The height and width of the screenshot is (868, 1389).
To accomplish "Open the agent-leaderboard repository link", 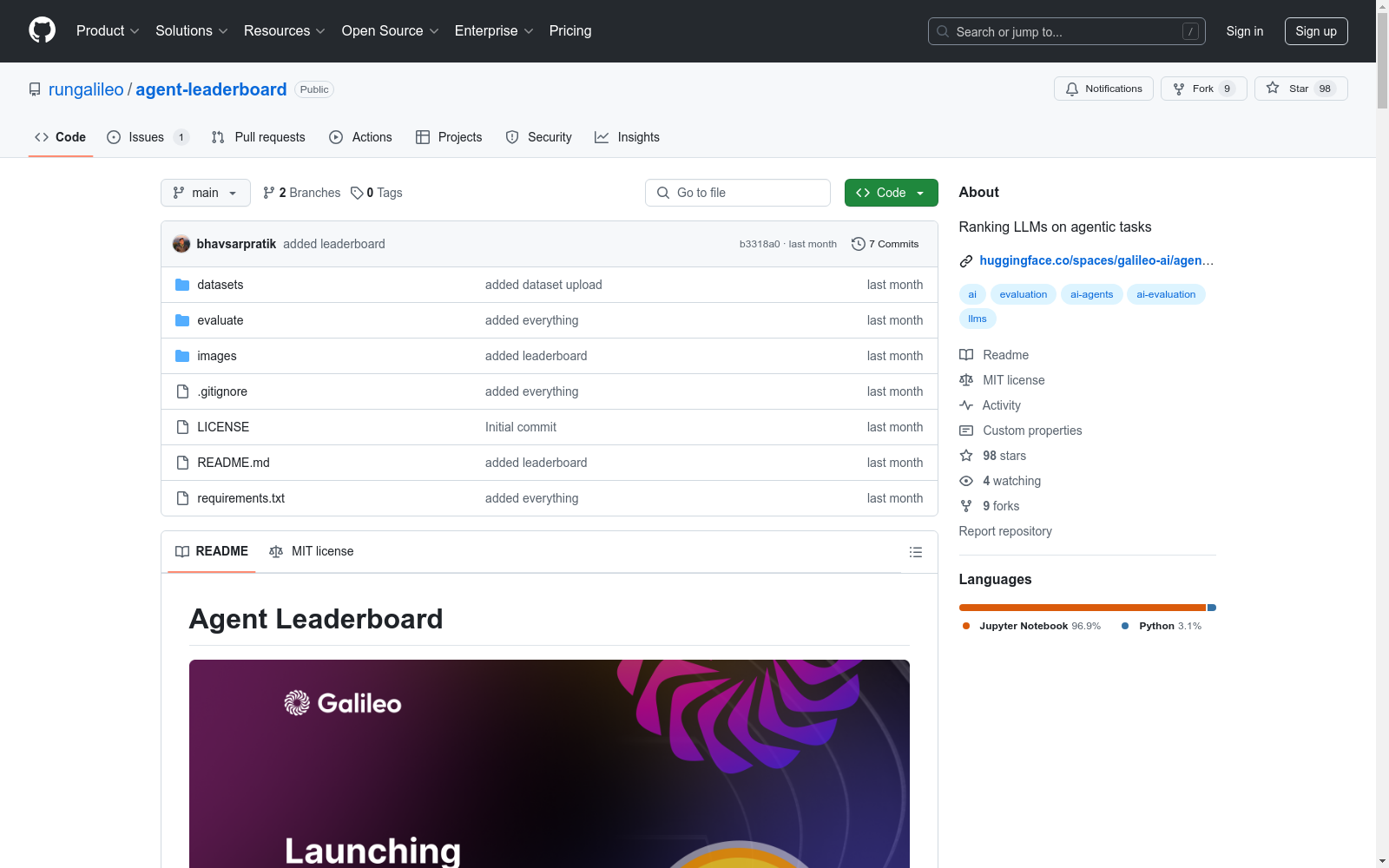I will pyautogui.click(x=211, y=89).
